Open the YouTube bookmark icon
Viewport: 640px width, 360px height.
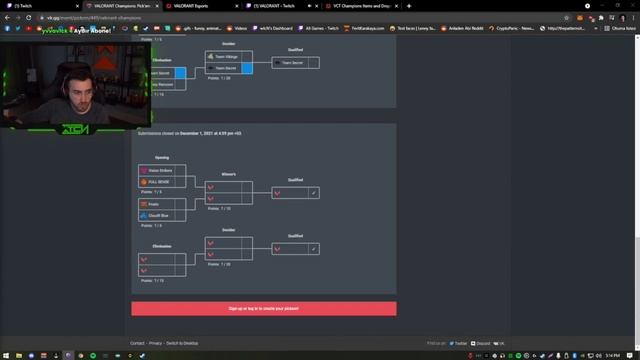pyautogui.click(x=29, y=28)
